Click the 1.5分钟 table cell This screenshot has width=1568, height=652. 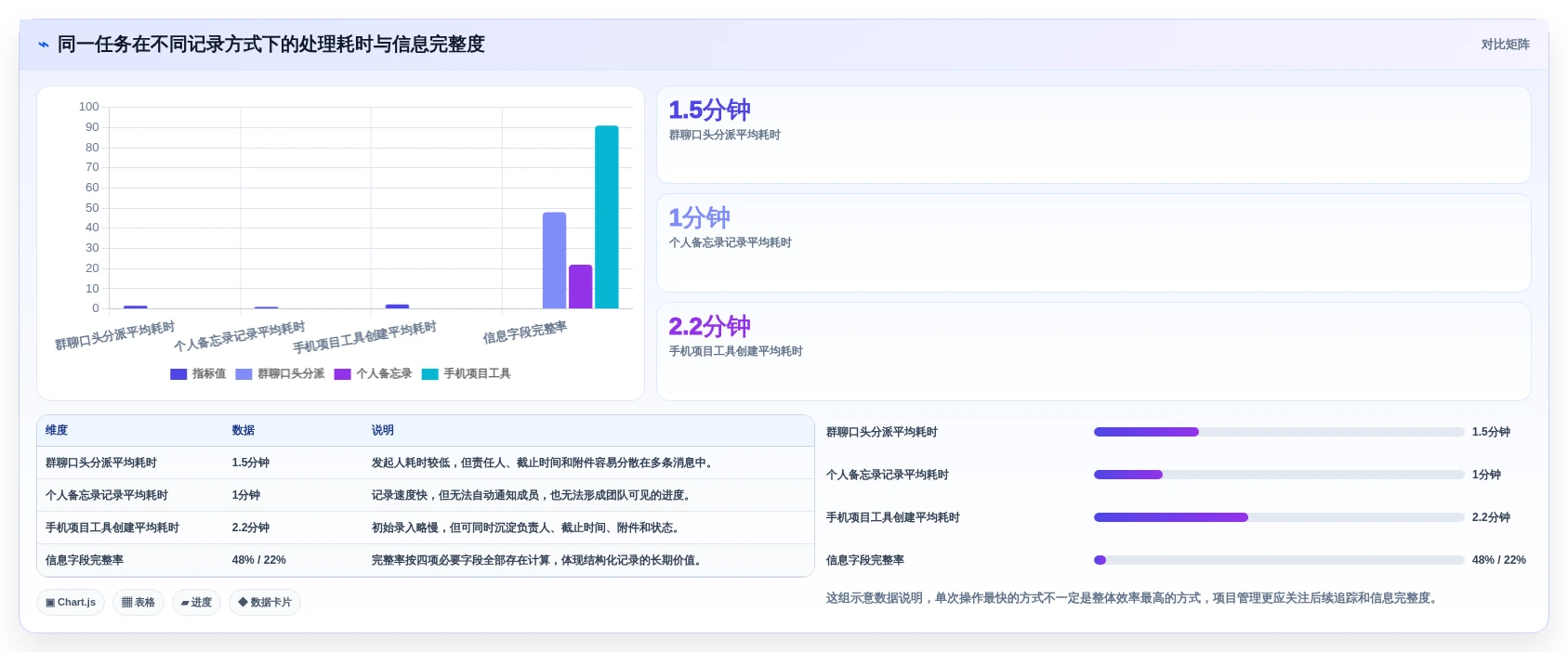(x=251, y=463)
